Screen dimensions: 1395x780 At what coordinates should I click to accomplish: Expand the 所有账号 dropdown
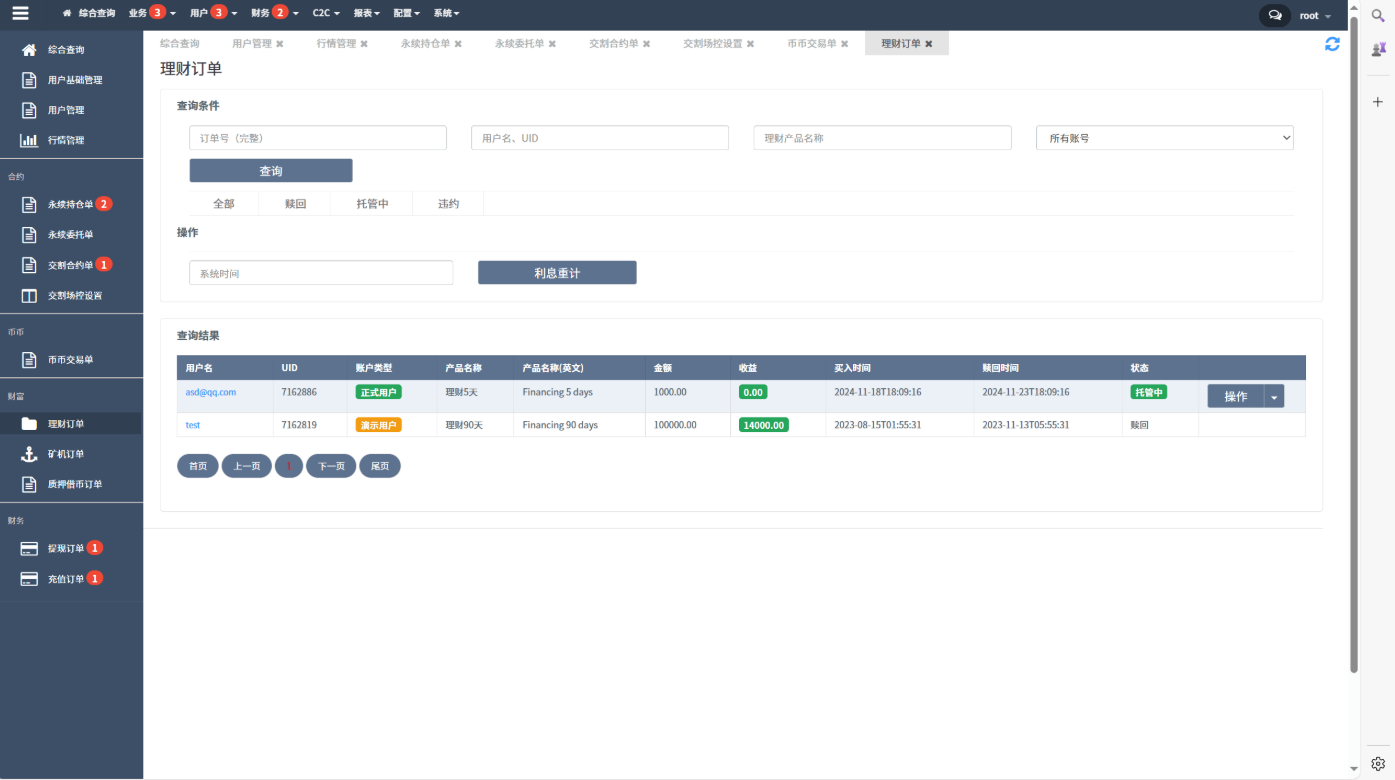pyautogui.click(x=1164, y=138)
